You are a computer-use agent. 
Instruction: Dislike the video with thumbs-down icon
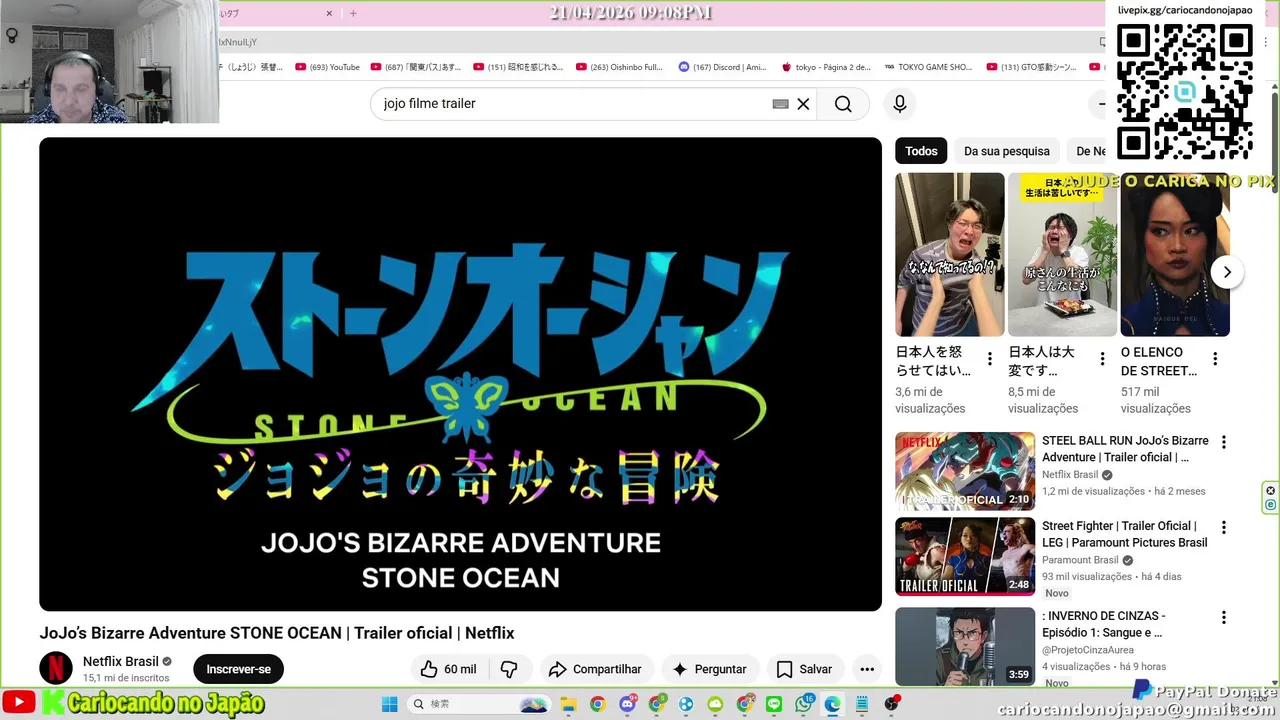click(509, 669)
